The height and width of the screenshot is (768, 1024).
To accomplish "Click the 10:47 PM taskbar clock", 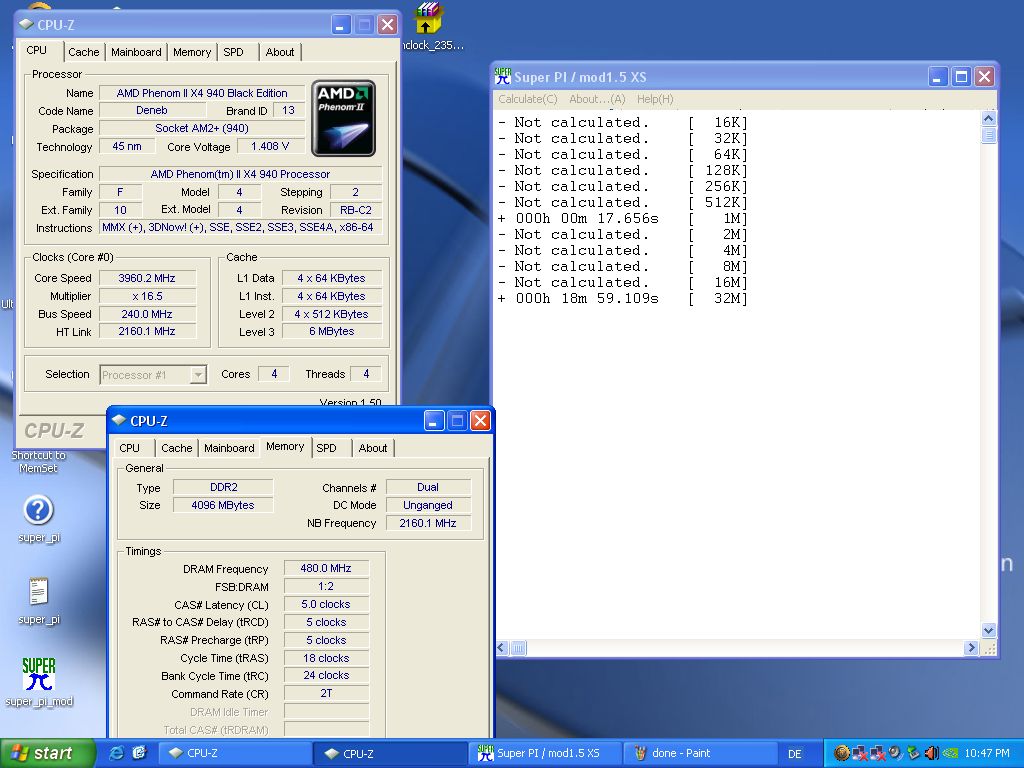I will [987, 754].
